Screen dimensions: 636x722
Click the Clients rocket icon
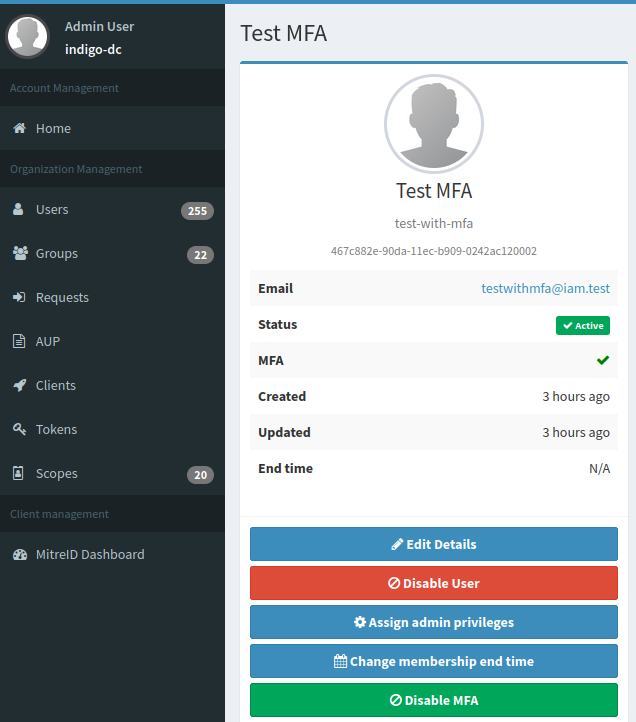pyautogui.click(x=19, y=385)
